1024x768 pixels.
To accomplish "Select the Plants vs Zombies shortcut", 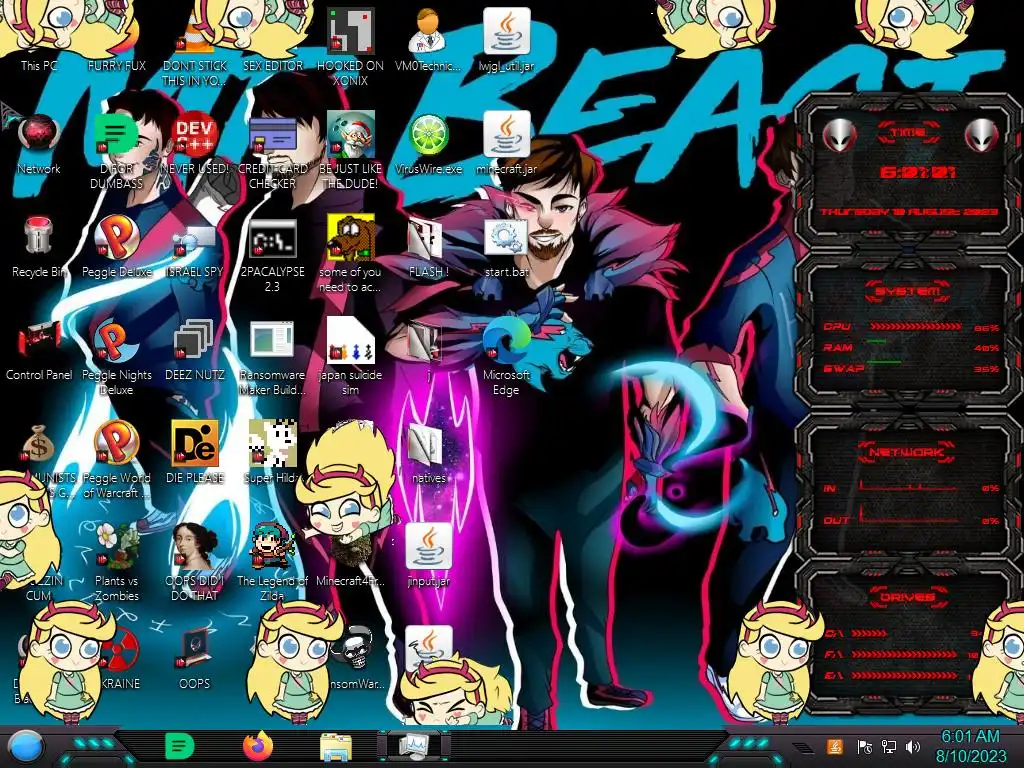I will pos(116,563).
